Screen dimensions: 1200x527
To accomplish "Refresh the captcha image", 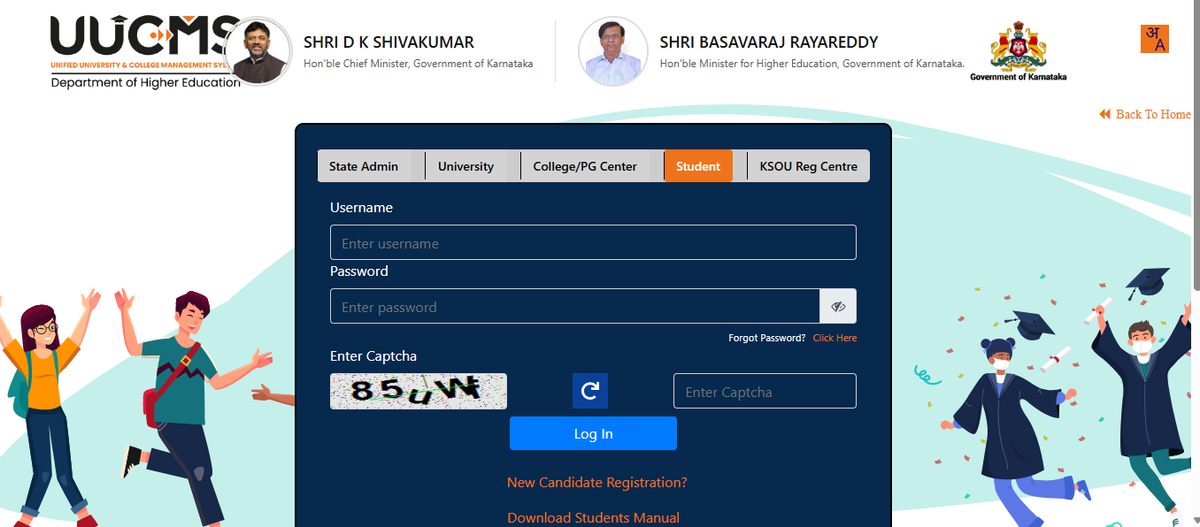I will (590, 391).
